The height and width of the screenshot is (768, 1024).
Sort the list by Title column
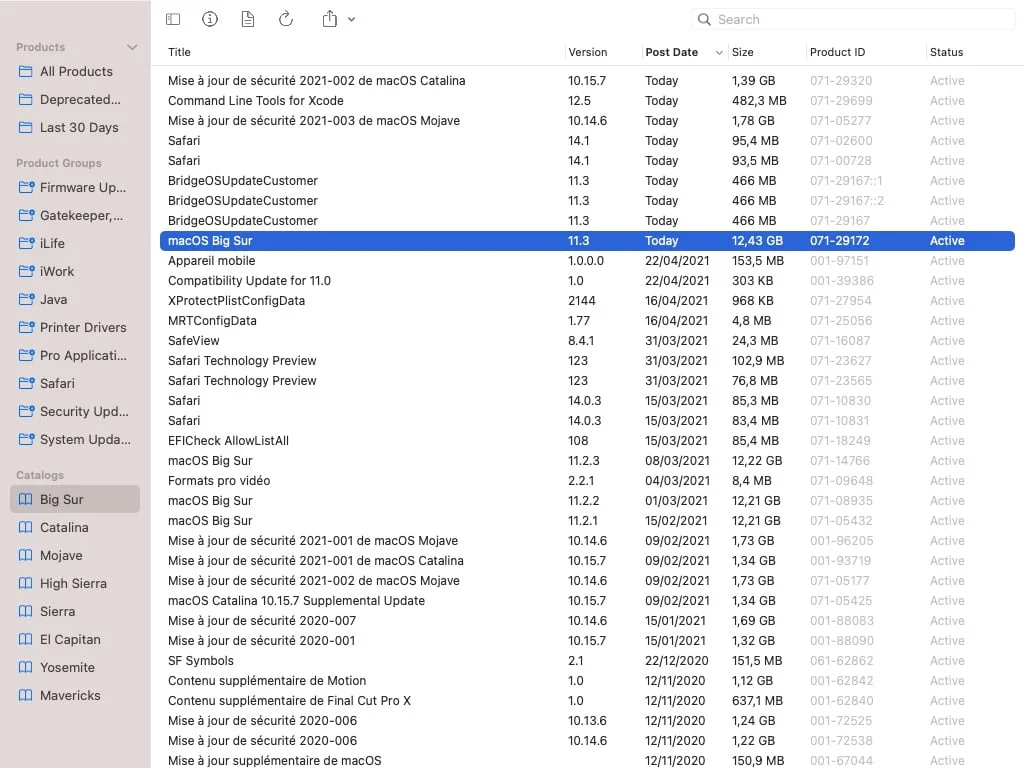180,52
